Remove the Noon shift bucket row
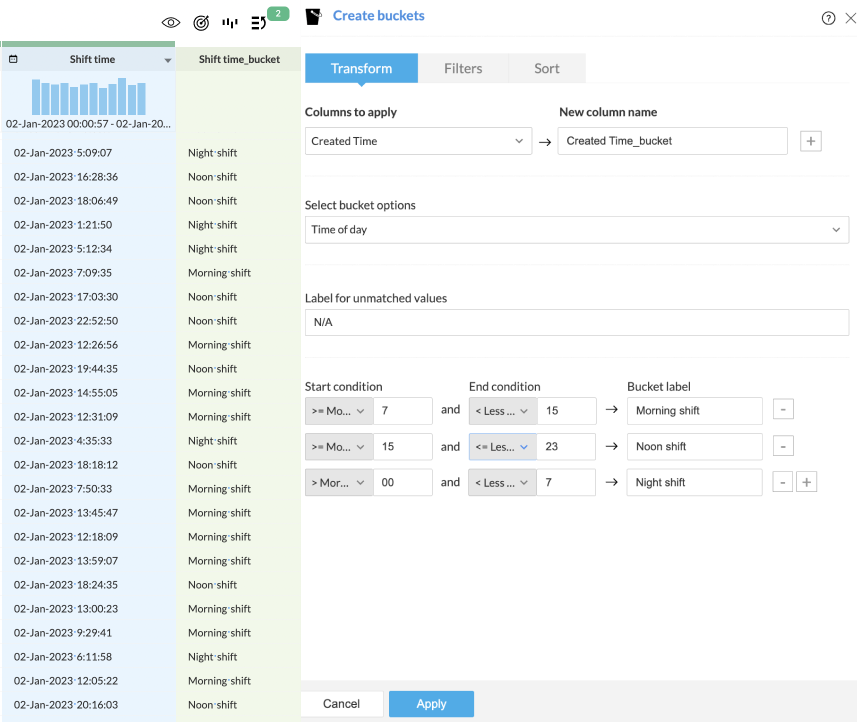Image resolution: width=857 pixels, height=722 pixels. pos(783,447)
